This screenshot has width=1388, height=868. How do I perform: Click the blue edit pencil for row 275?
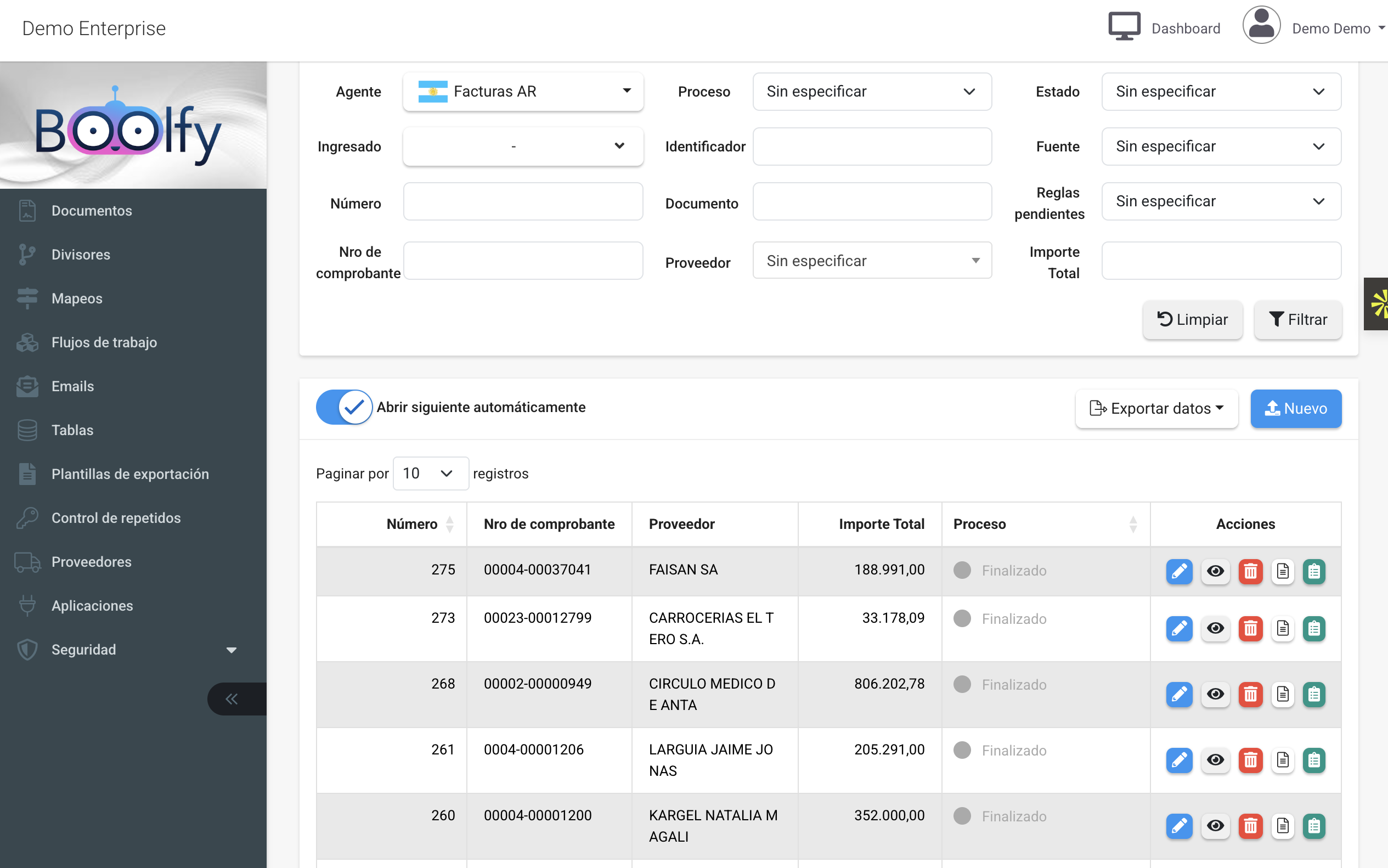[1178, 571]
